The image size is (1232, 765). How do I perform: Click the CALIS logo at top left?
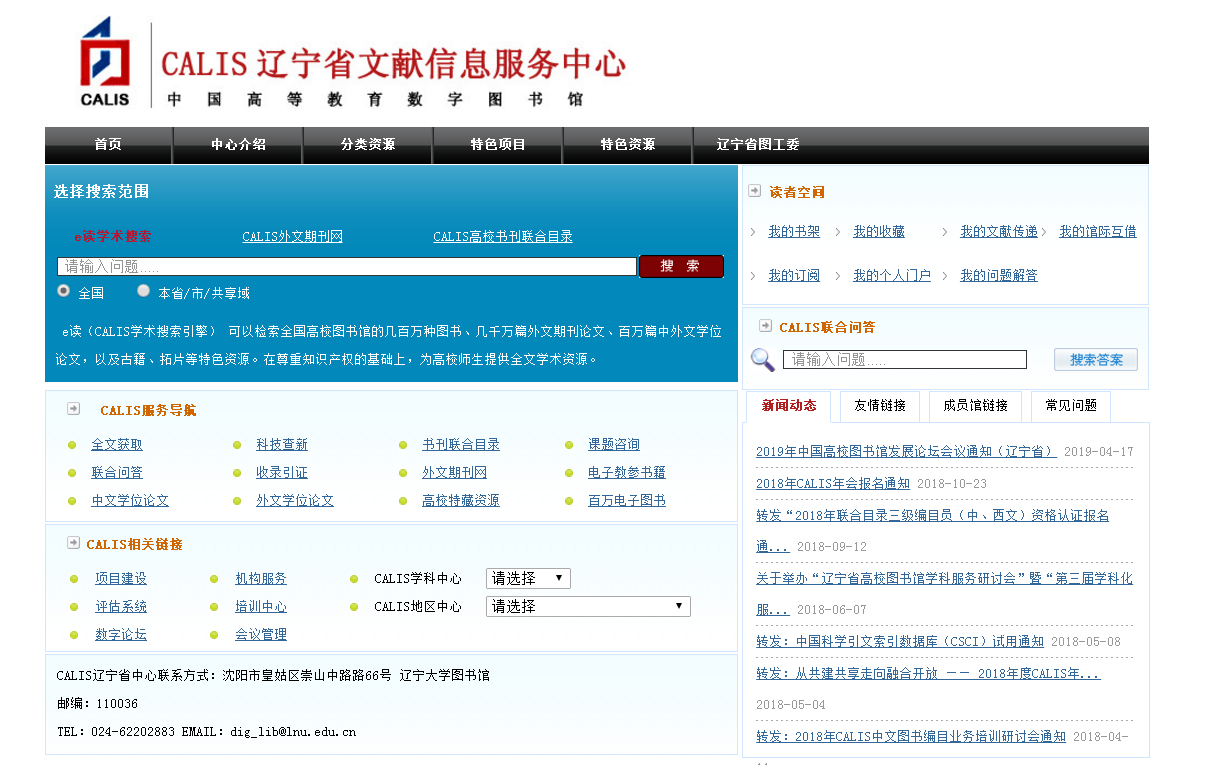[x=105, y=60]
